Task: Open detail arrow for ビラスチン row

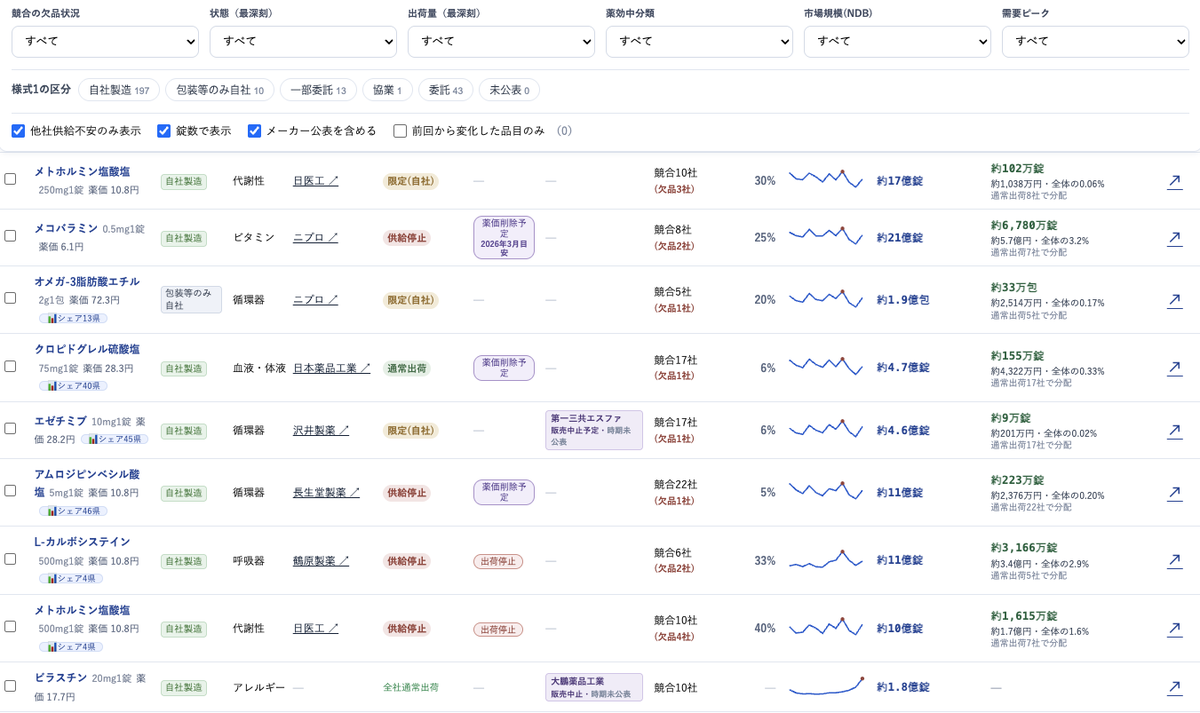Action: [1174, 688]
